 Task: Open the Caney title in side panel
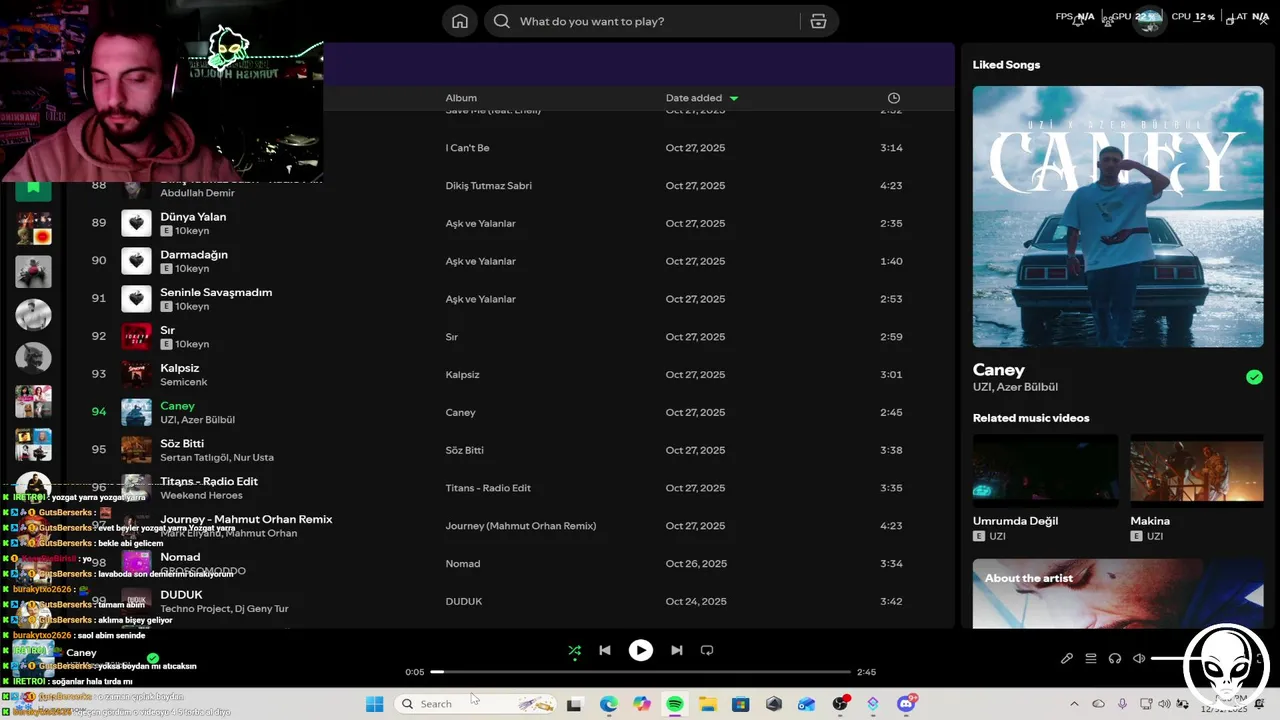pyautogui.click(x=999, y=370)
